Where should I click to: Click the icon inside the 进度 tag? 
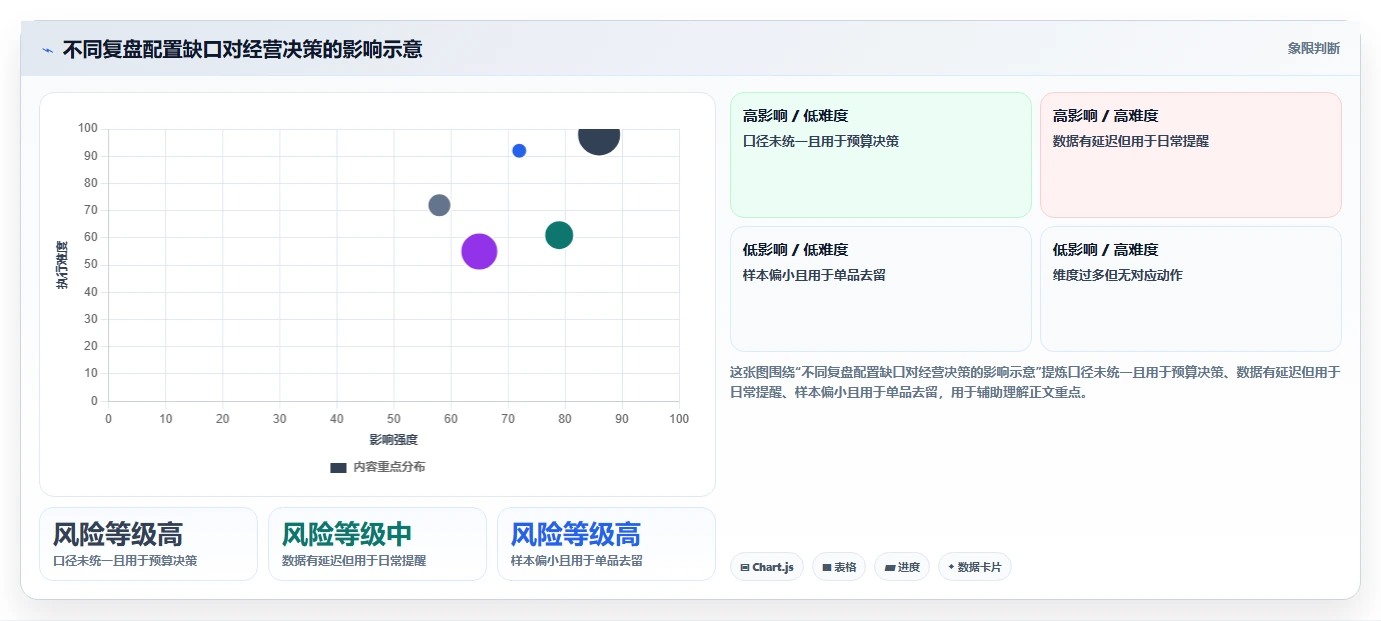click(890, 567)
